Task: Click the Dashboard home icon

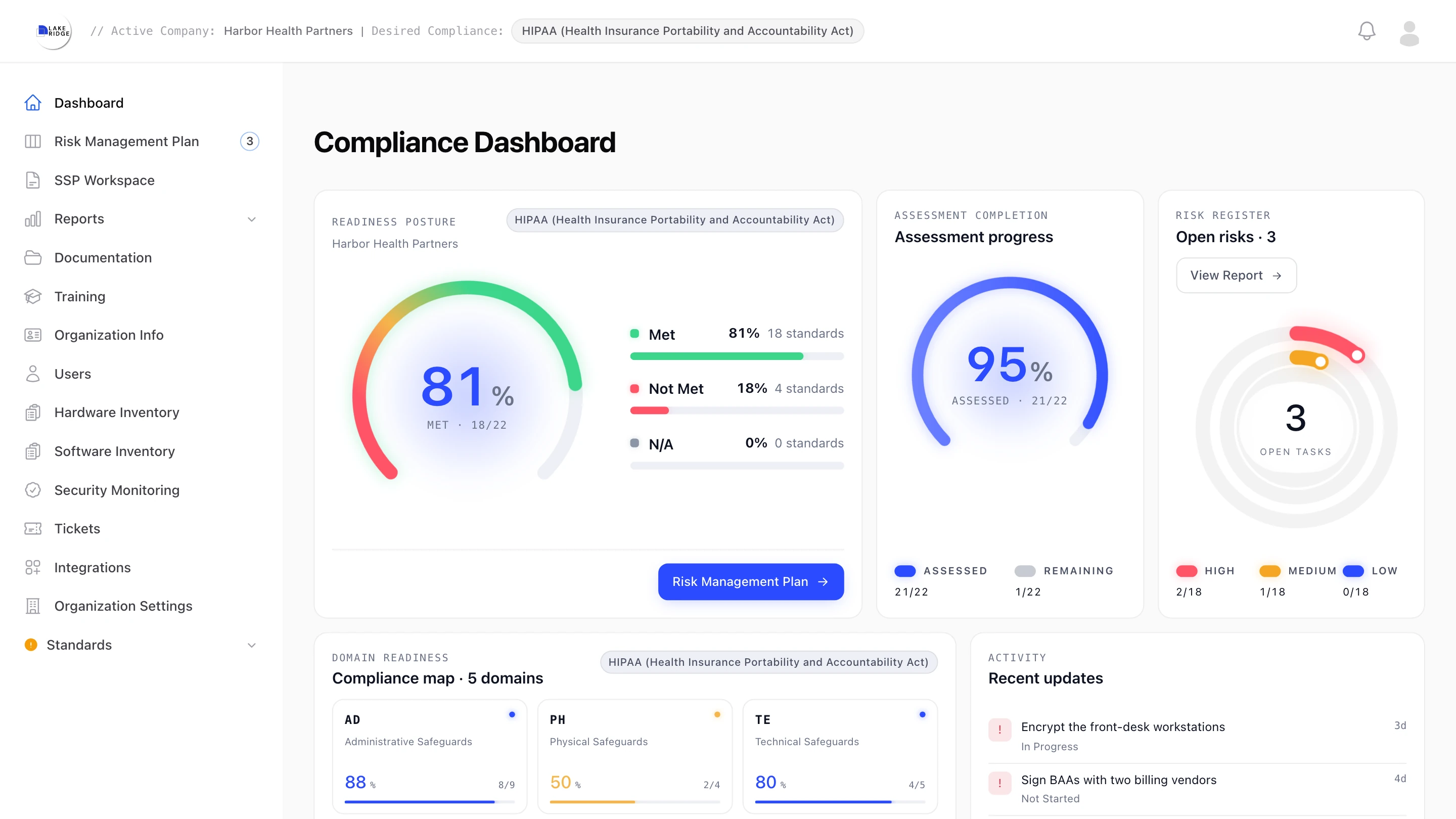Action: click(x=33, y=103)
